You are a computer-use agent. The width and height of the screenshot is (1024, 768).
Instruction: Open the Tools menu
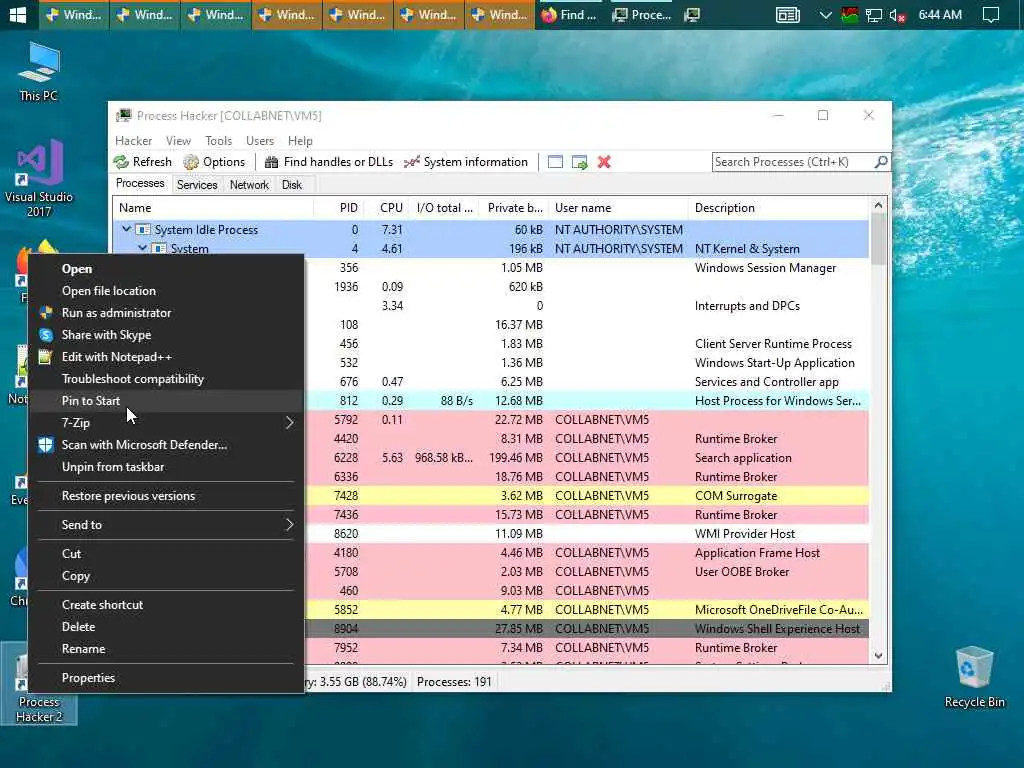point(218,140)
